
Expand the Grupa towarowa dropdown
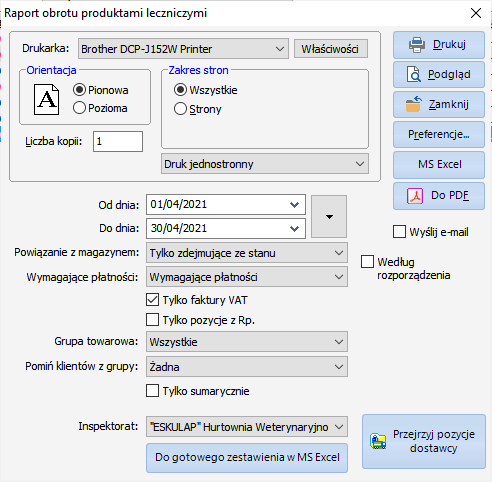247,342
